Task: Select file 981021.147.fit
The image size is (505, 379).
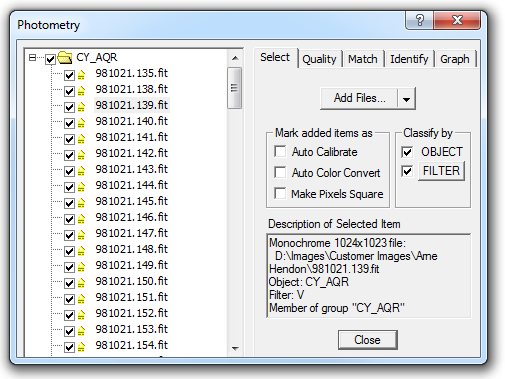Action: click(132, 233)
